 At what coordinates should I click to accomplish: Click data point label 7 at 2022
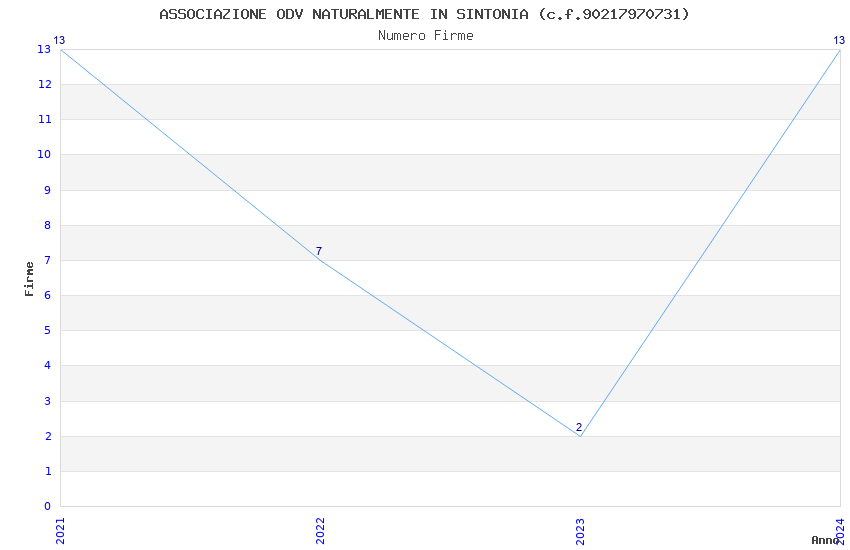319,251
